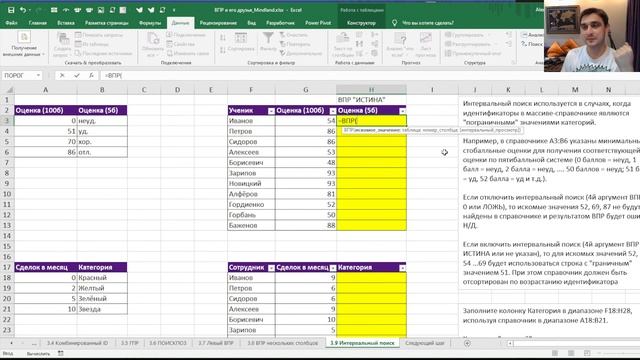The image size is (640, 360).
Task: Click the Sort Z to A descending icon
Action: (223, 50)
